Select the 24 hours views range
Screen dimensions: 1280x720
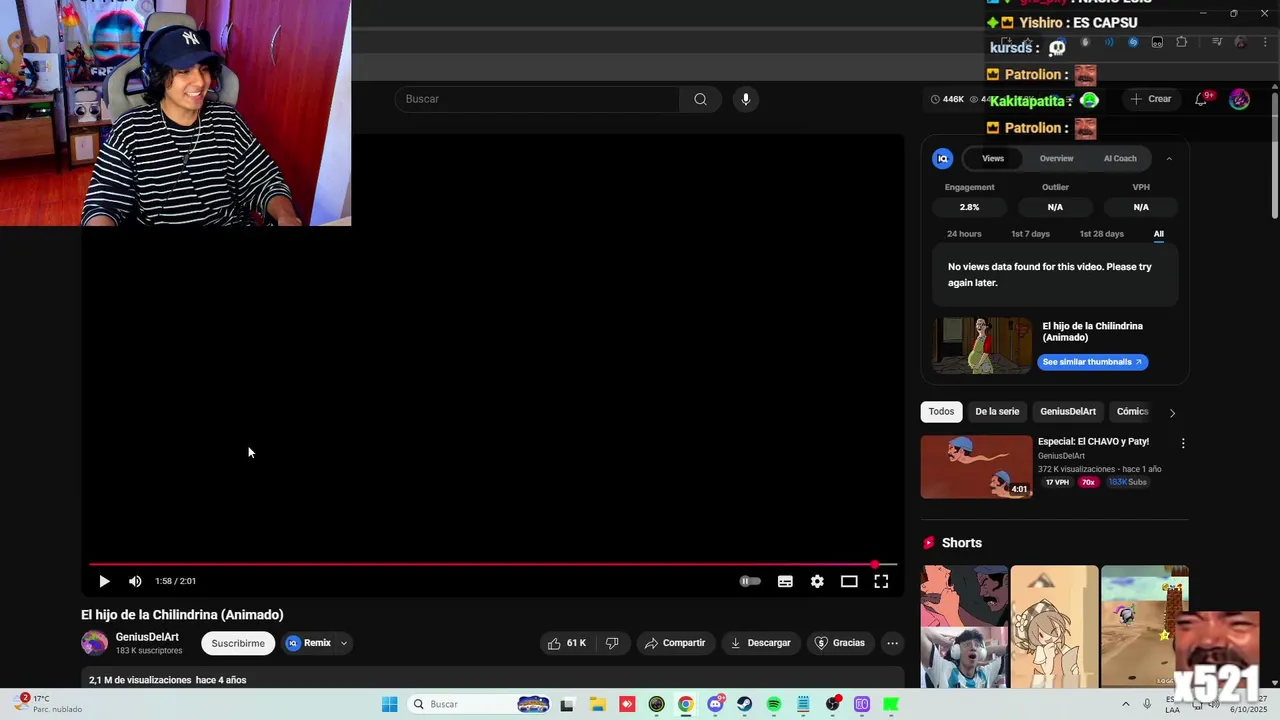coord(964,234)
